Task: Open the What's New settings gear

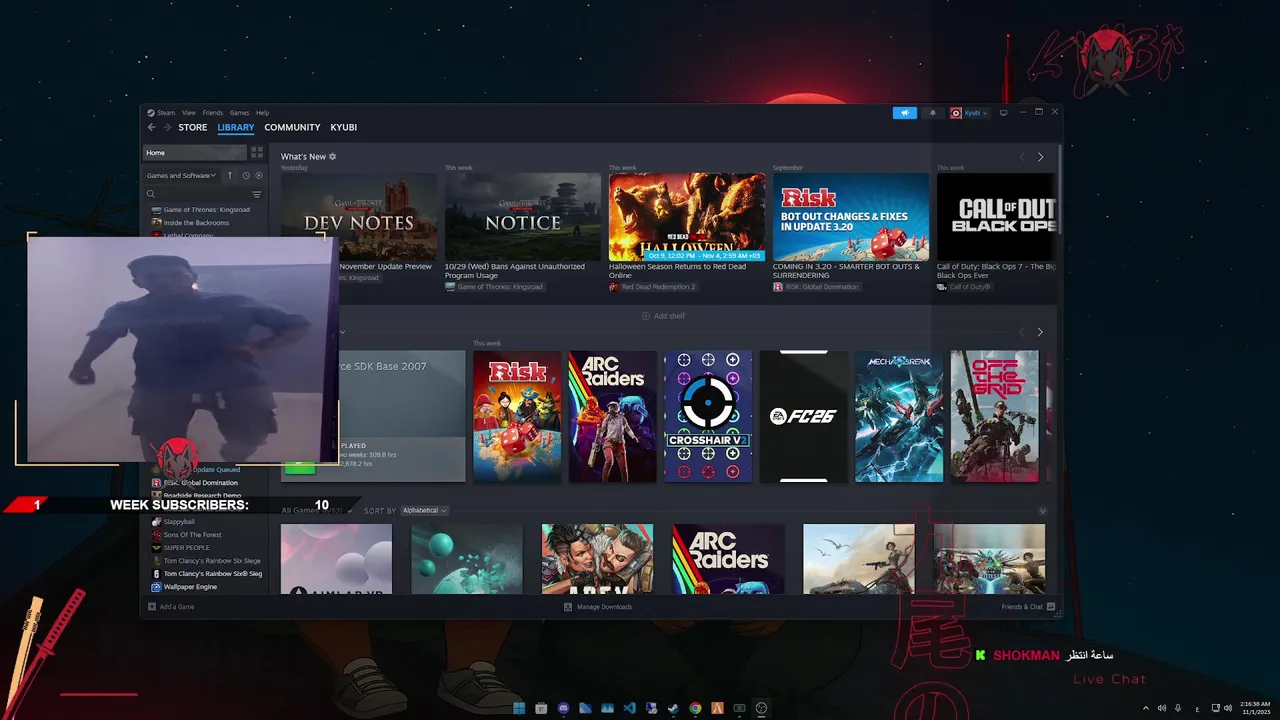Action: point(333,157)
